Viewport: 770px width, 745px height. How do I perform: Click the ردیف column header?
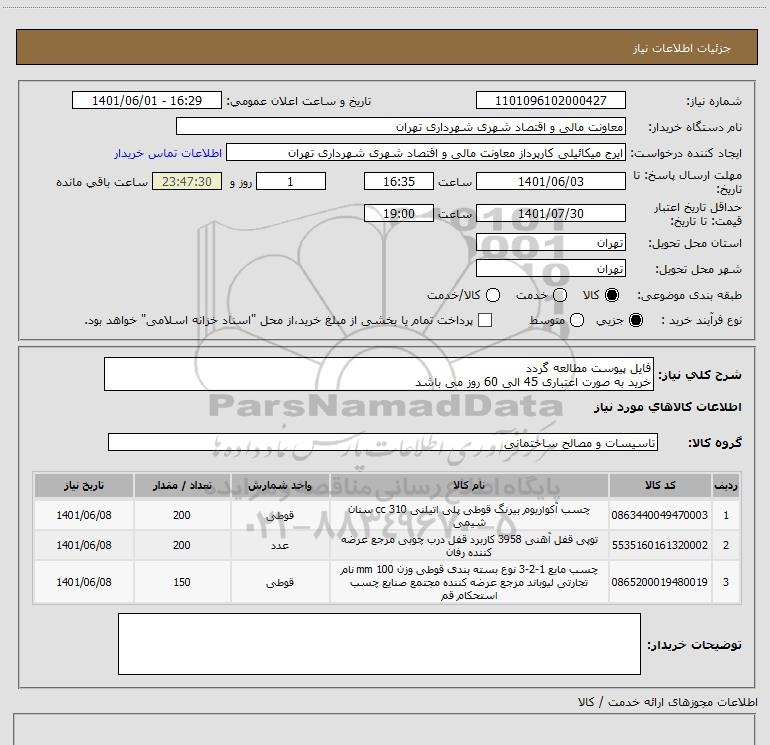726,485
